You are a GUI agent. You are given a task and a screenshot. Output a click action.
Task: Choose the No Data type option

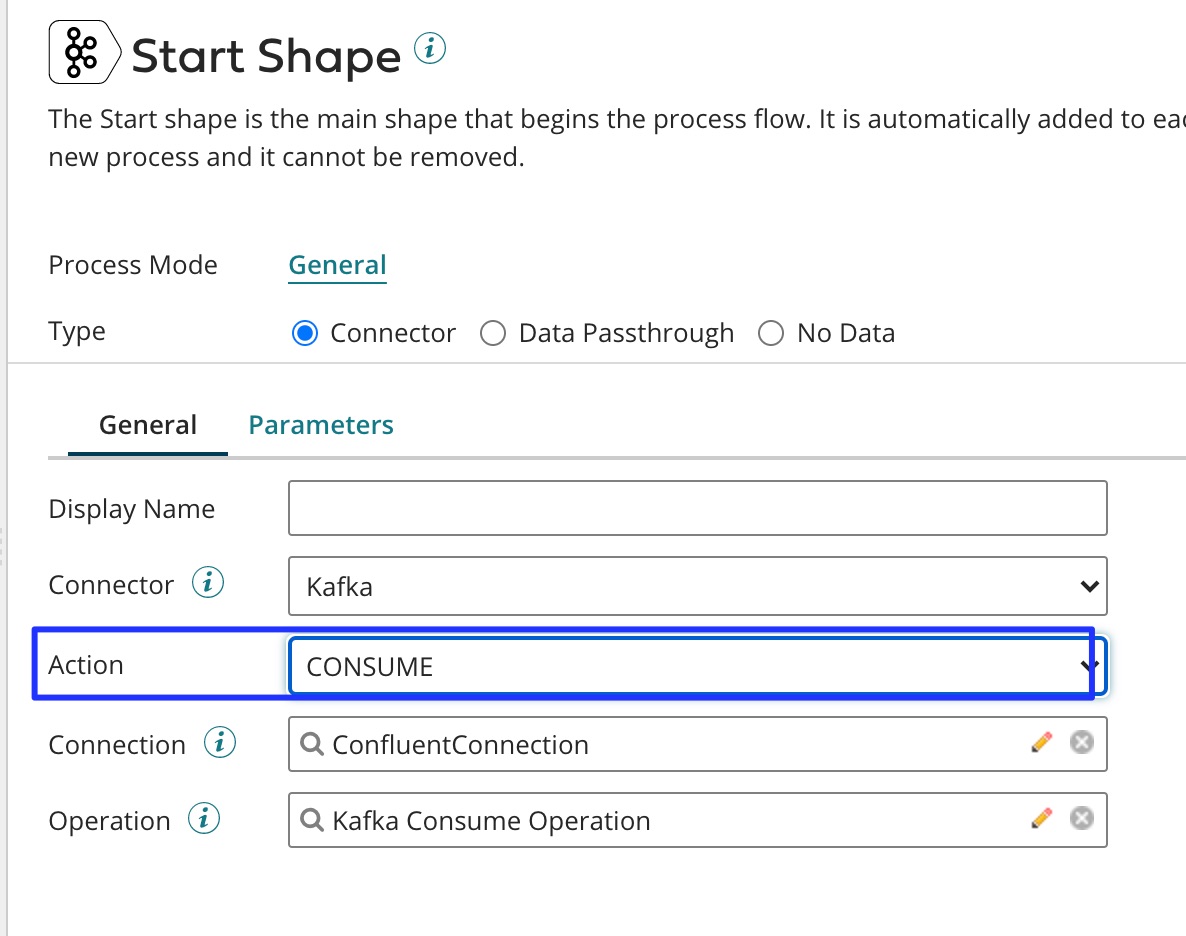click(771, 333)
